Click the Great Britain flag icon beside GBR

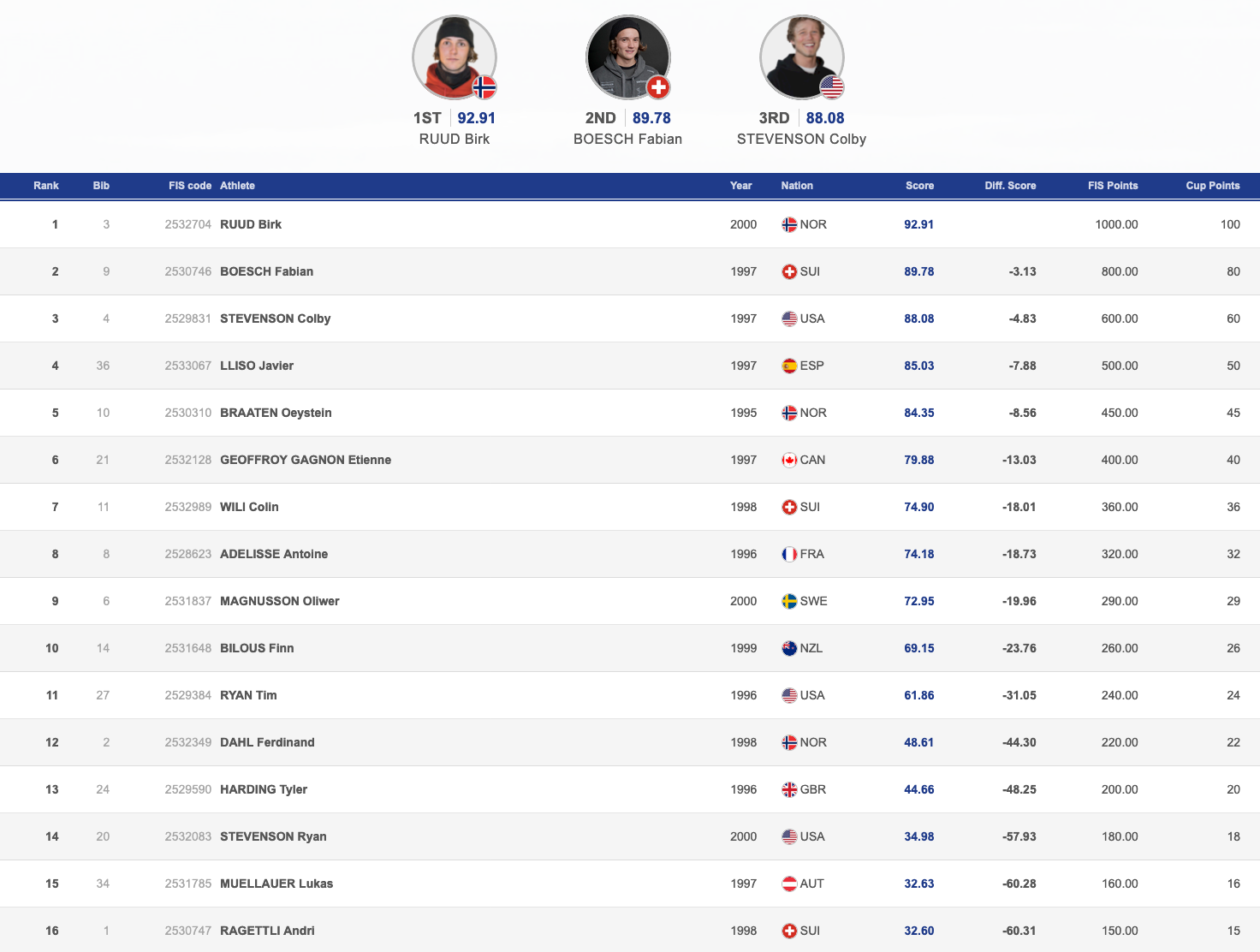point(789,790)
